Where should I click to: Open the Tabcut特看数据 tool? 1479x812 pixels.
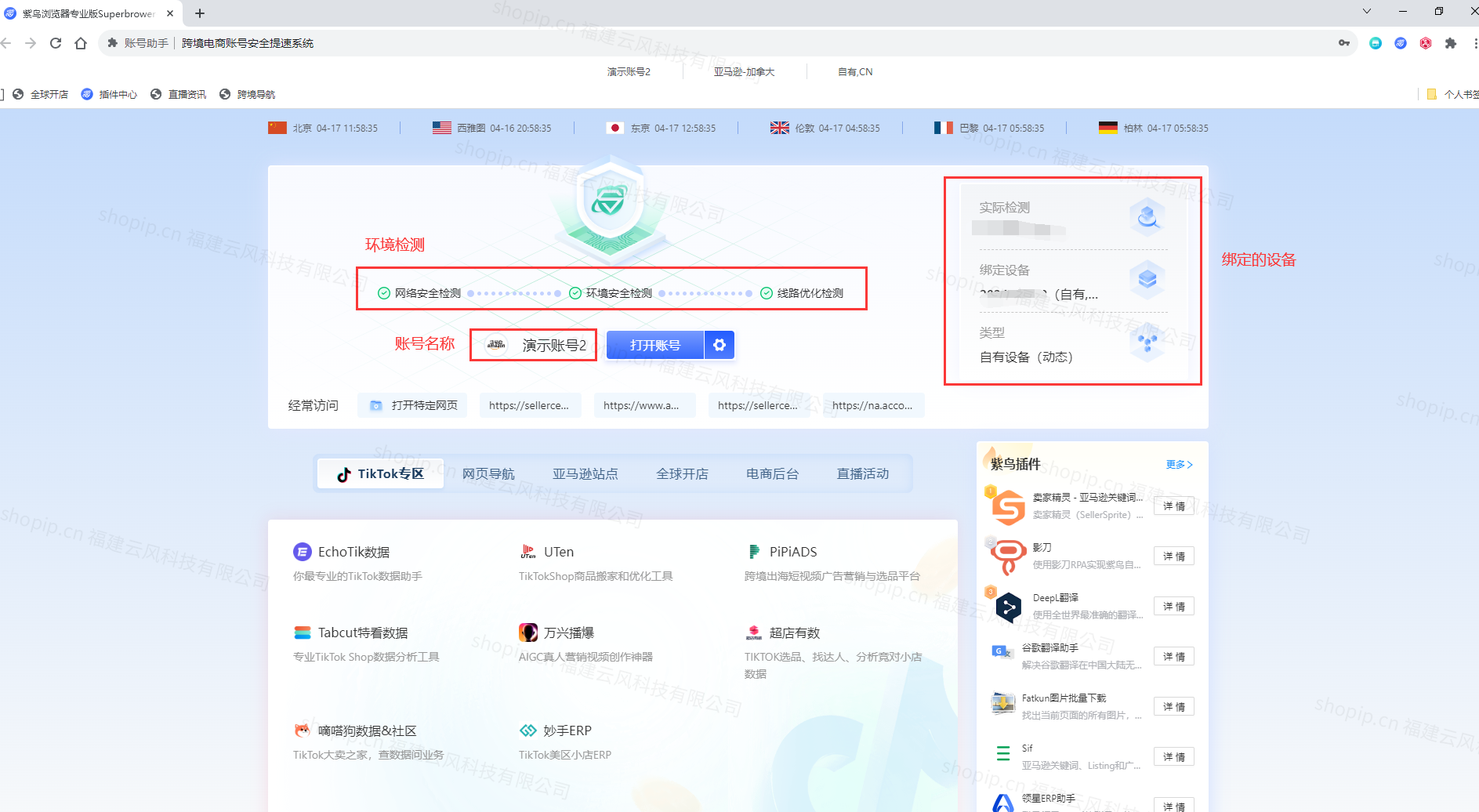click(351, 633)
